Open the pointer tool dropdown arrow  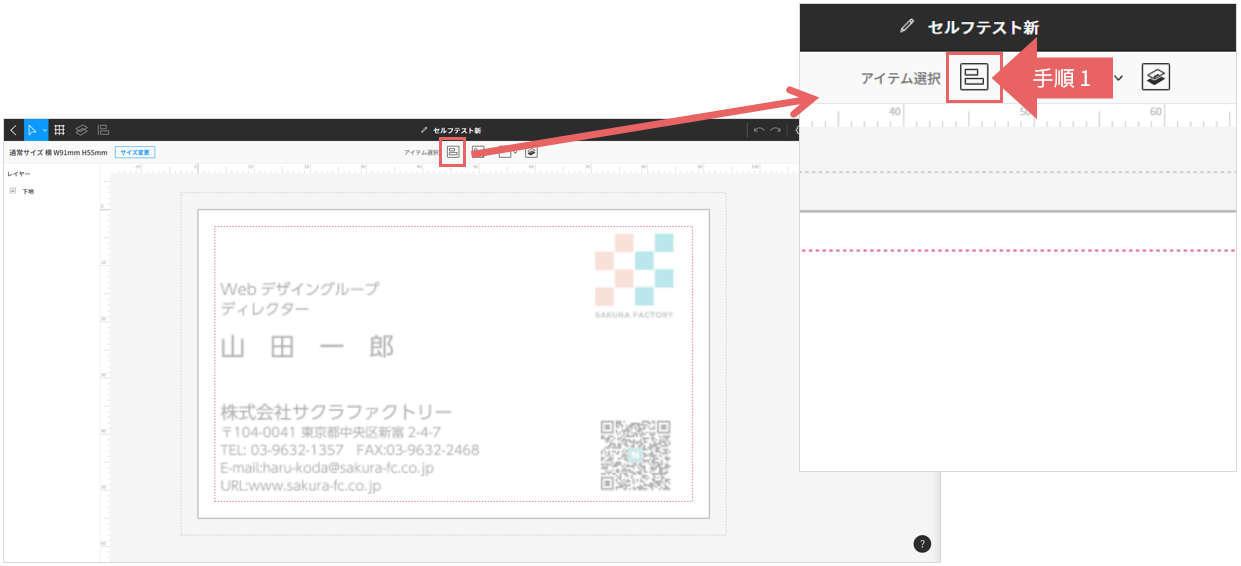(45, 131)
